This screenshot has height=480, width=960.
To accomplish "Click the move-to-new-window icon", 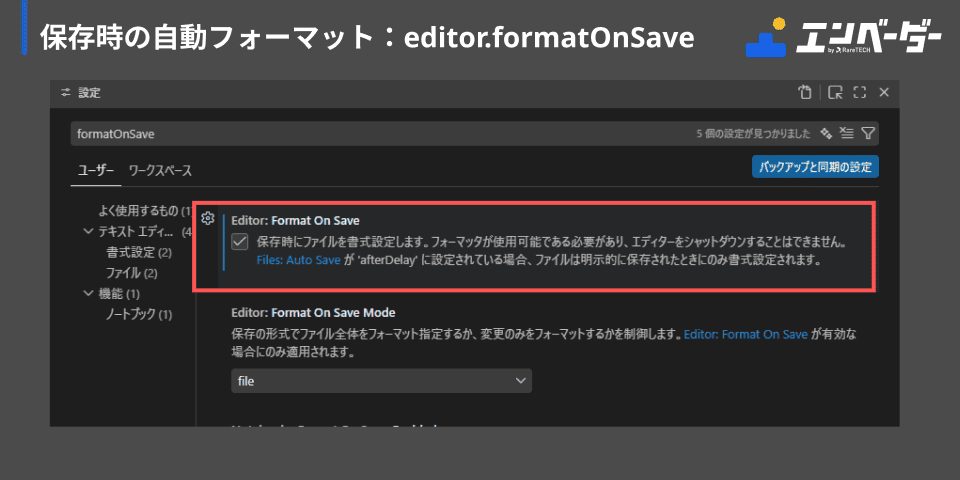I will pos(834,92).
